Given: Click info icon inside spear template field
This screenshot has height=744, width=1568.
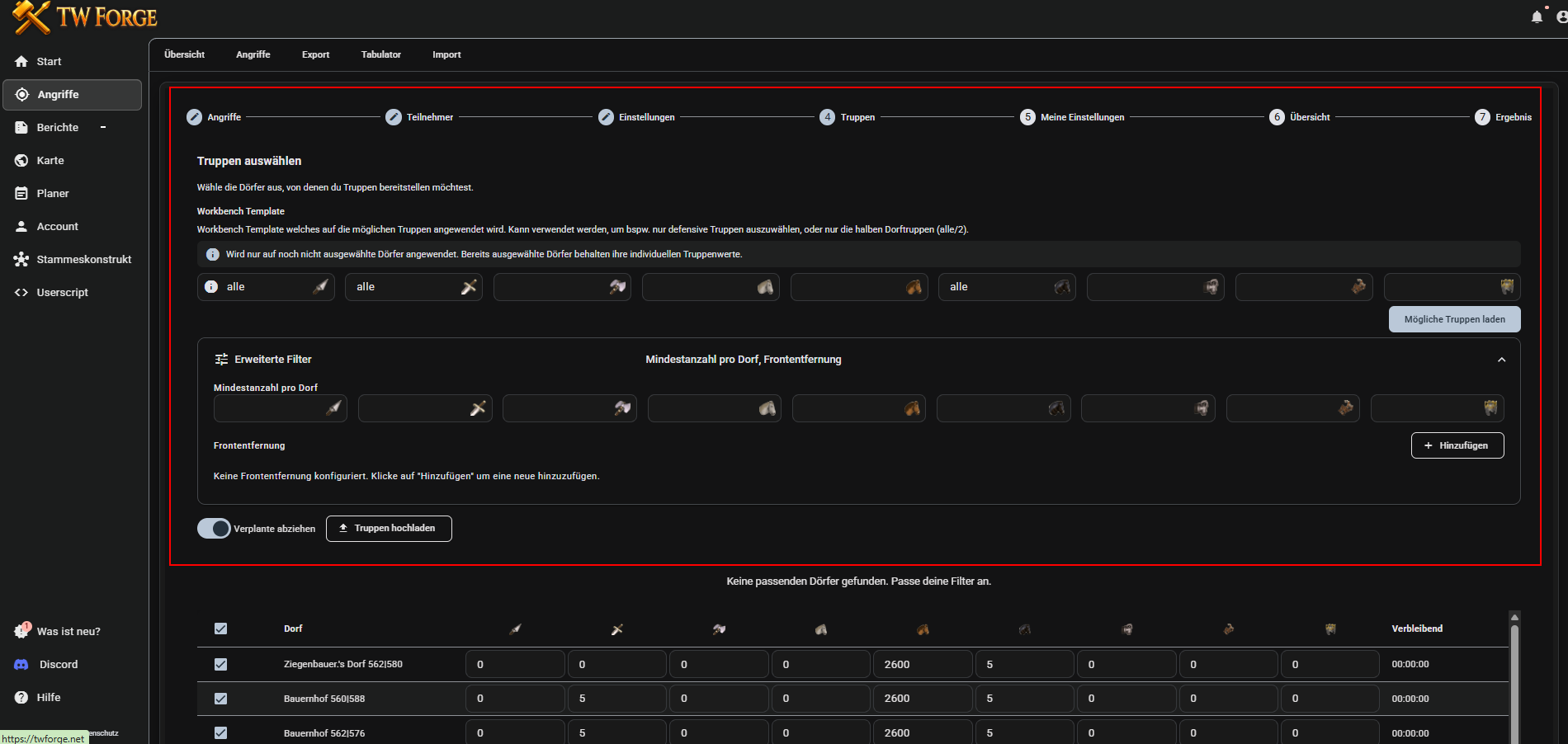Looking at the screenshot, I should 211,287.
